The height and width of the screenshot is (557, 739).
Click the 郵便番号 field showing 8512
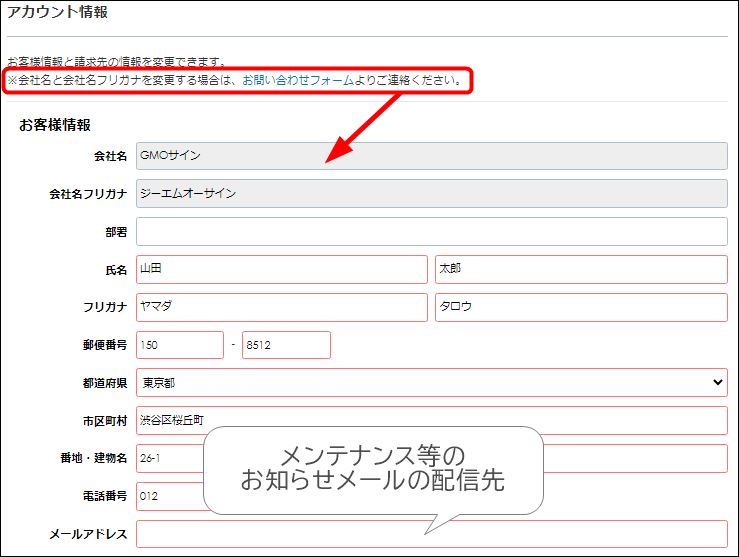pyautogui.click(x=285, y=345)
